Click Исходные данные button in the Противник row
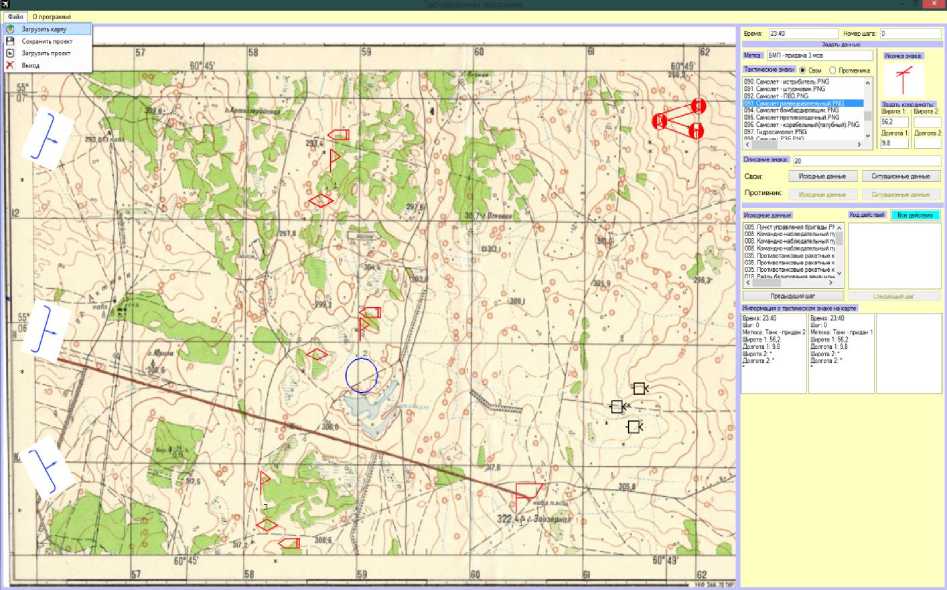The height and width of the screenshot is (590, 947). [x=823, y=195]
